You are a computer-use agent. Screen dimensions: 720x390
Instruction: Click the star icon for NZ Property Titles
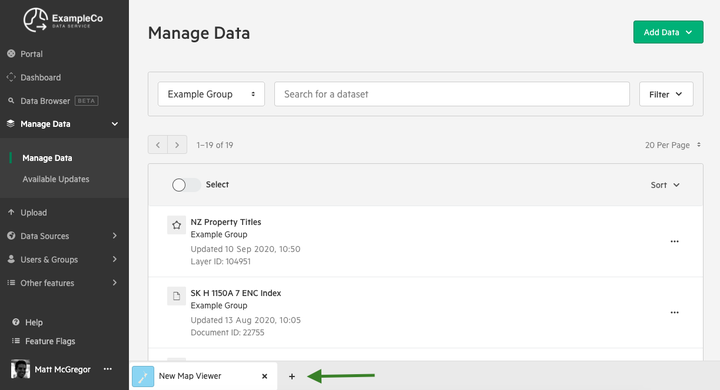176,225
